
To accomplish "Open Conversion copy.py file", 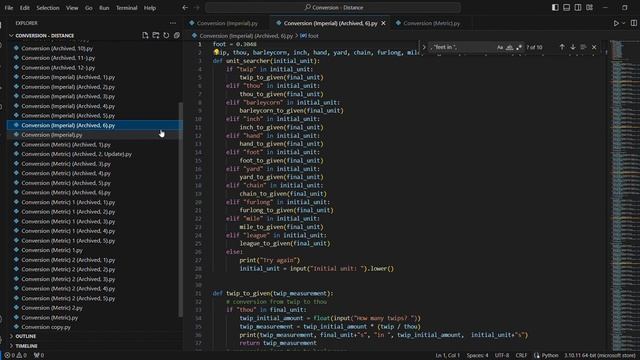I will 46,327.
